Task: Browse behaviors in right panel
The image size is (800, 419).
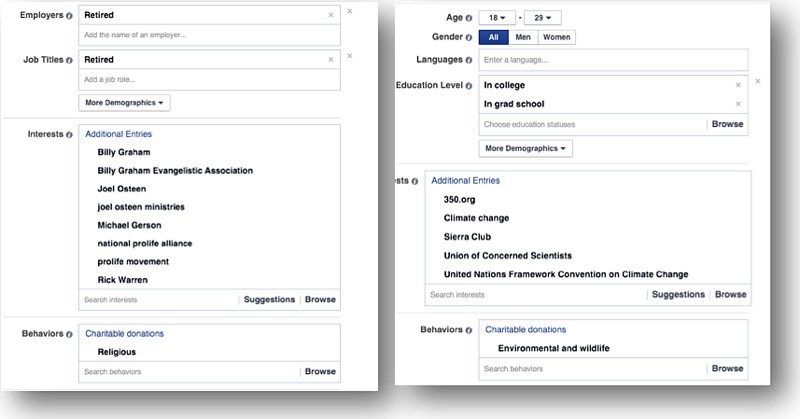Action: tap(728, 368)
